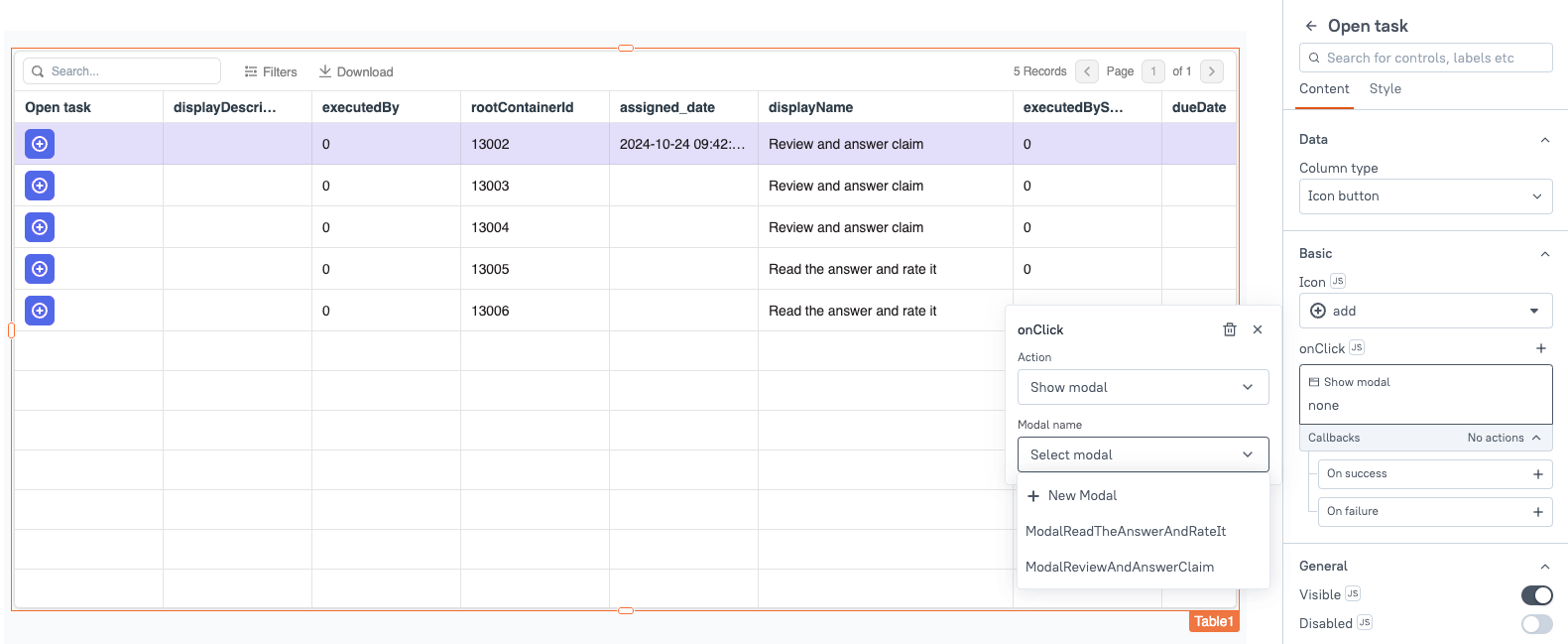Open the Column type dropdown
This screenshot has width=1568, height=644.
(1425, 196)
